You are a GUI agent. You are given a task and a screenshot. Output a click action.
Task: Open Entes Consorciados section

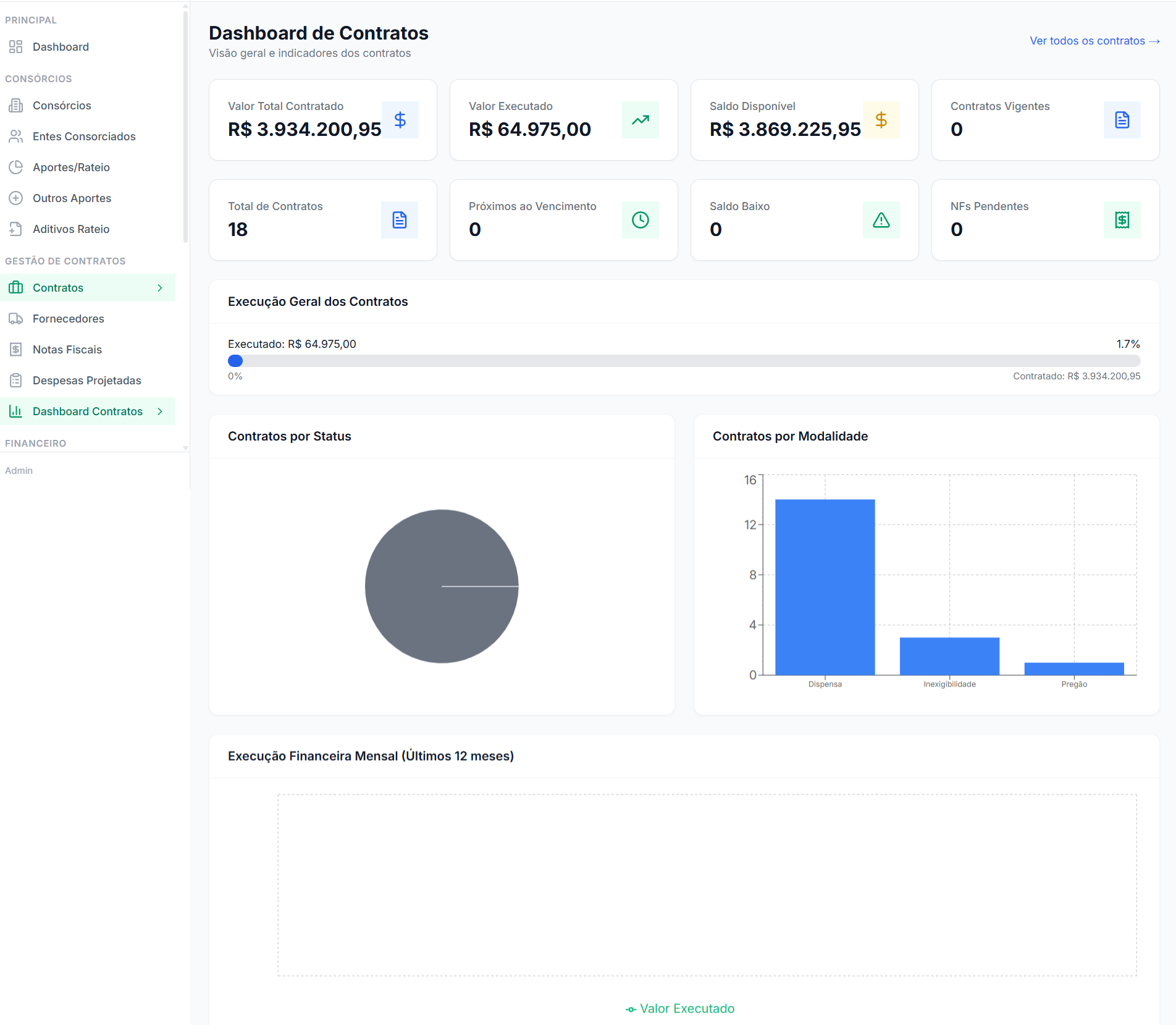tap(84, 136)
